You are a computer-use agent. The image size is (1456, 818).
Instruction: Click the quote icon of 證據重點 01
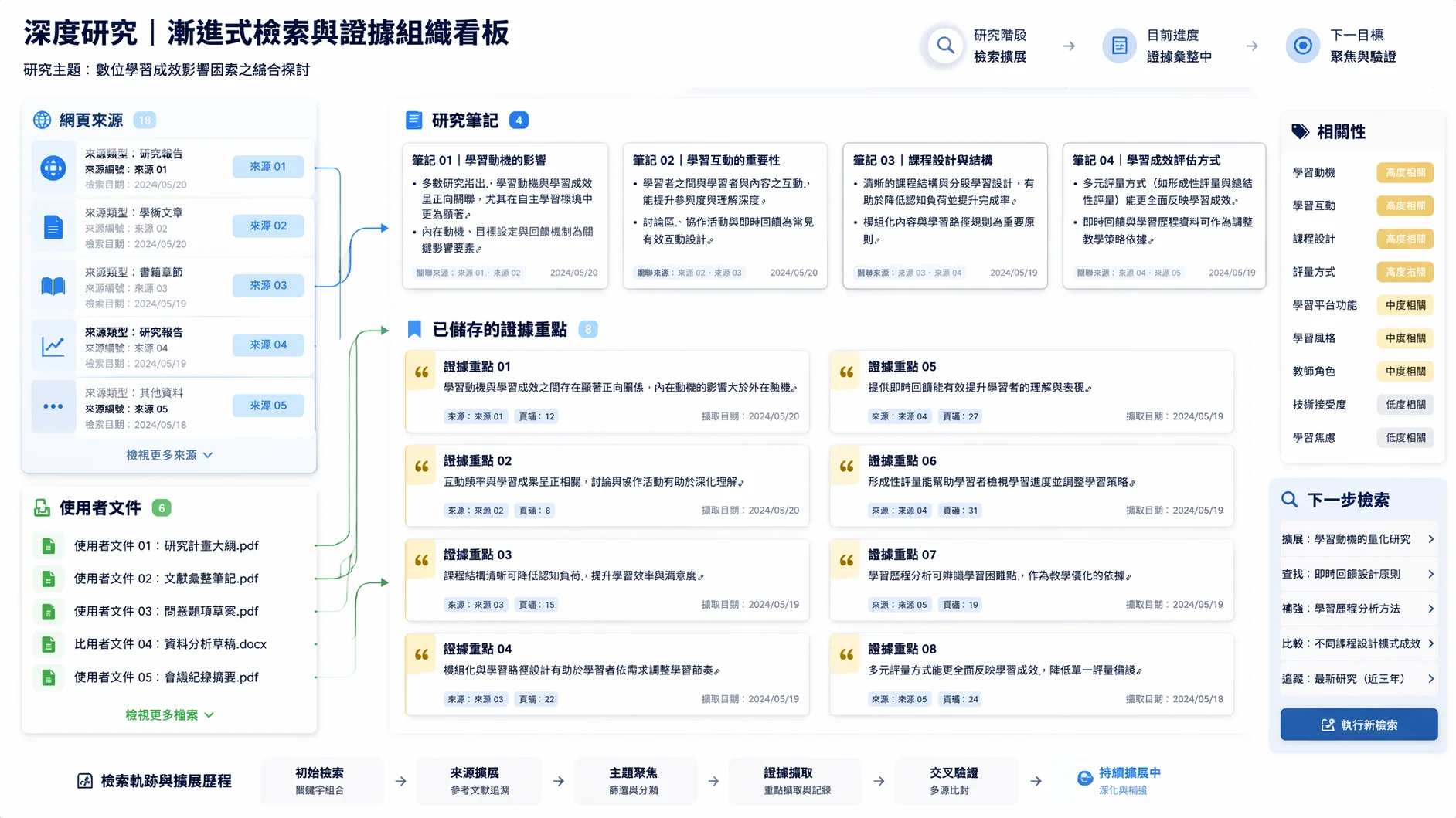pyautogui.click(x=421, y=372)
